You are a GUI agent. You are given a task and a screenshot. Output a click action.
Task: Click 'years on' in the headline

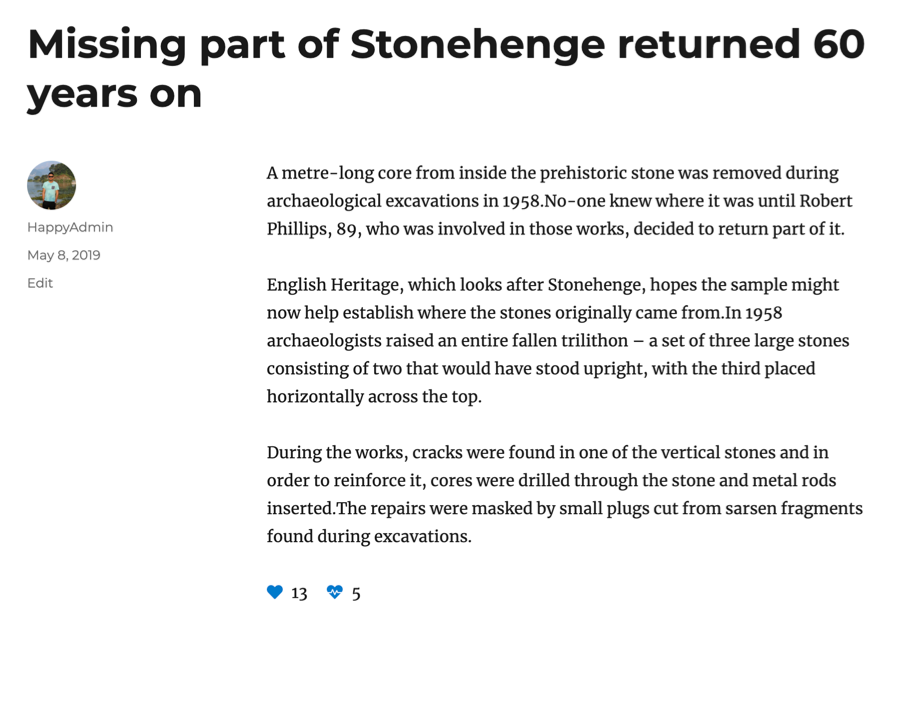pyautogui.click(x=114, y=93)
